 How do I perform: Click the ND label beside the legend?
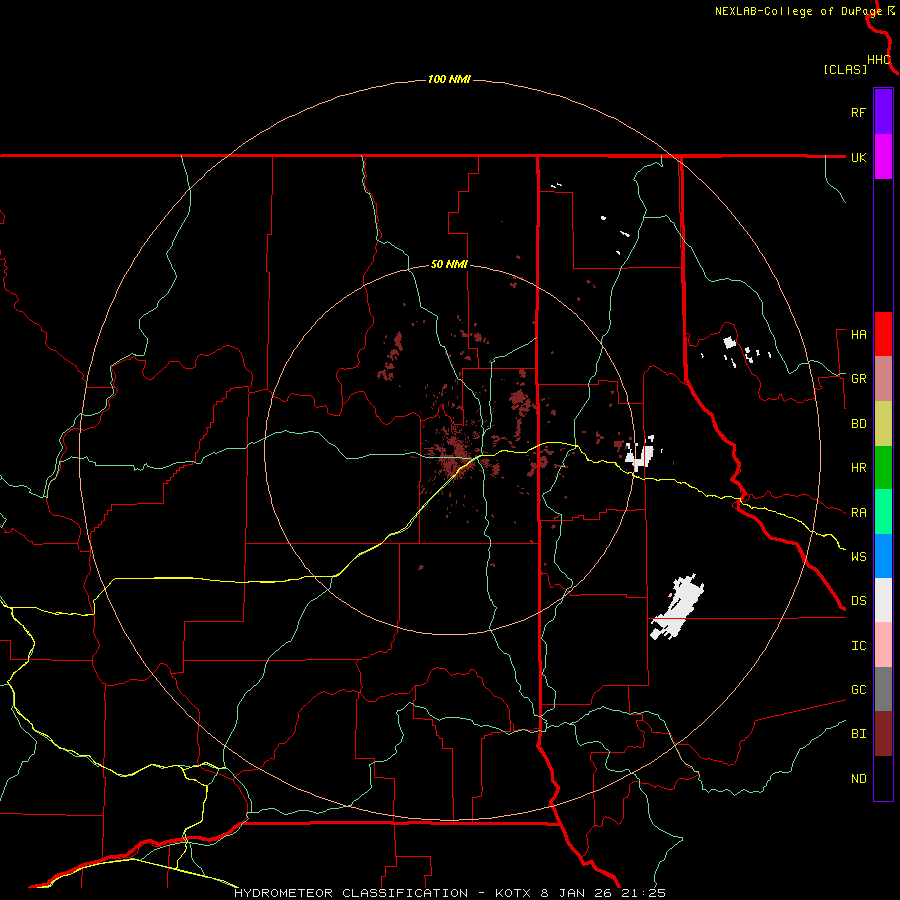(859, 779)
